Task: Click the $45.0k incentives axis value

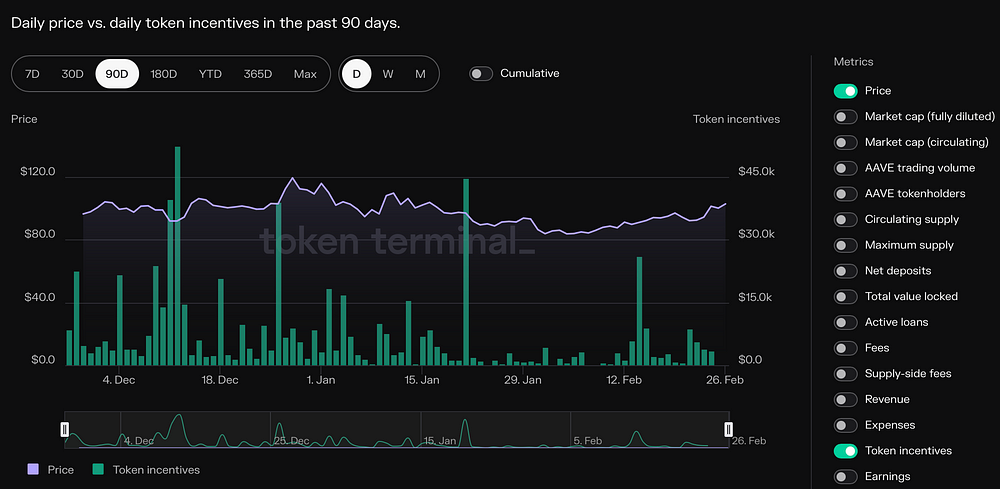Action: pyautogui.click(x=756, y=172)
